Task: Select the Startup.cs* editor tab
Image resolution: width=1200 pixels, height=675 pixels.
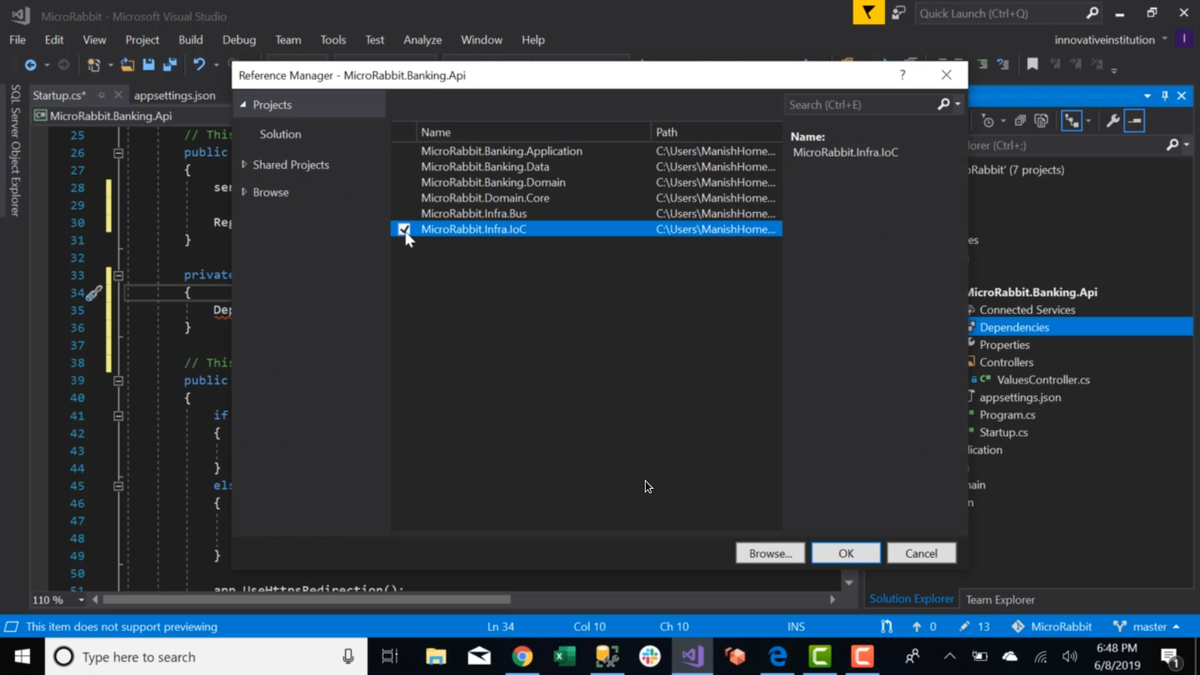Action: pos(59,95)
